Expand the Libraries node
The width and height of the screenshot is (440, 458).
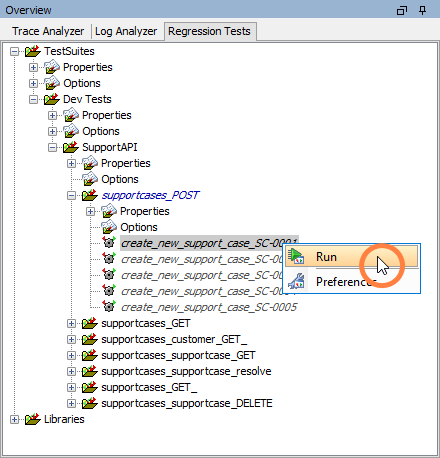(14, 419)
